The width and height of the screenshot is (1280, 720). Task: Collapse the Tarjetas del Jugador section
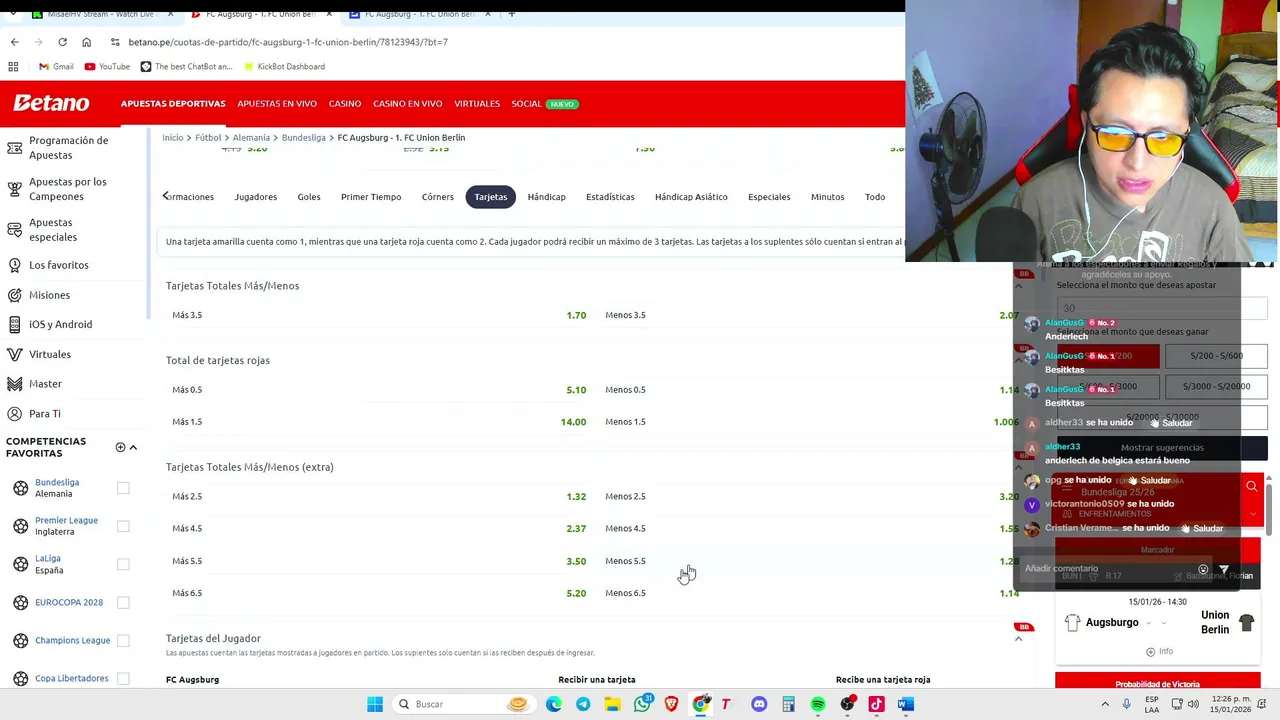click(1018, 639)
